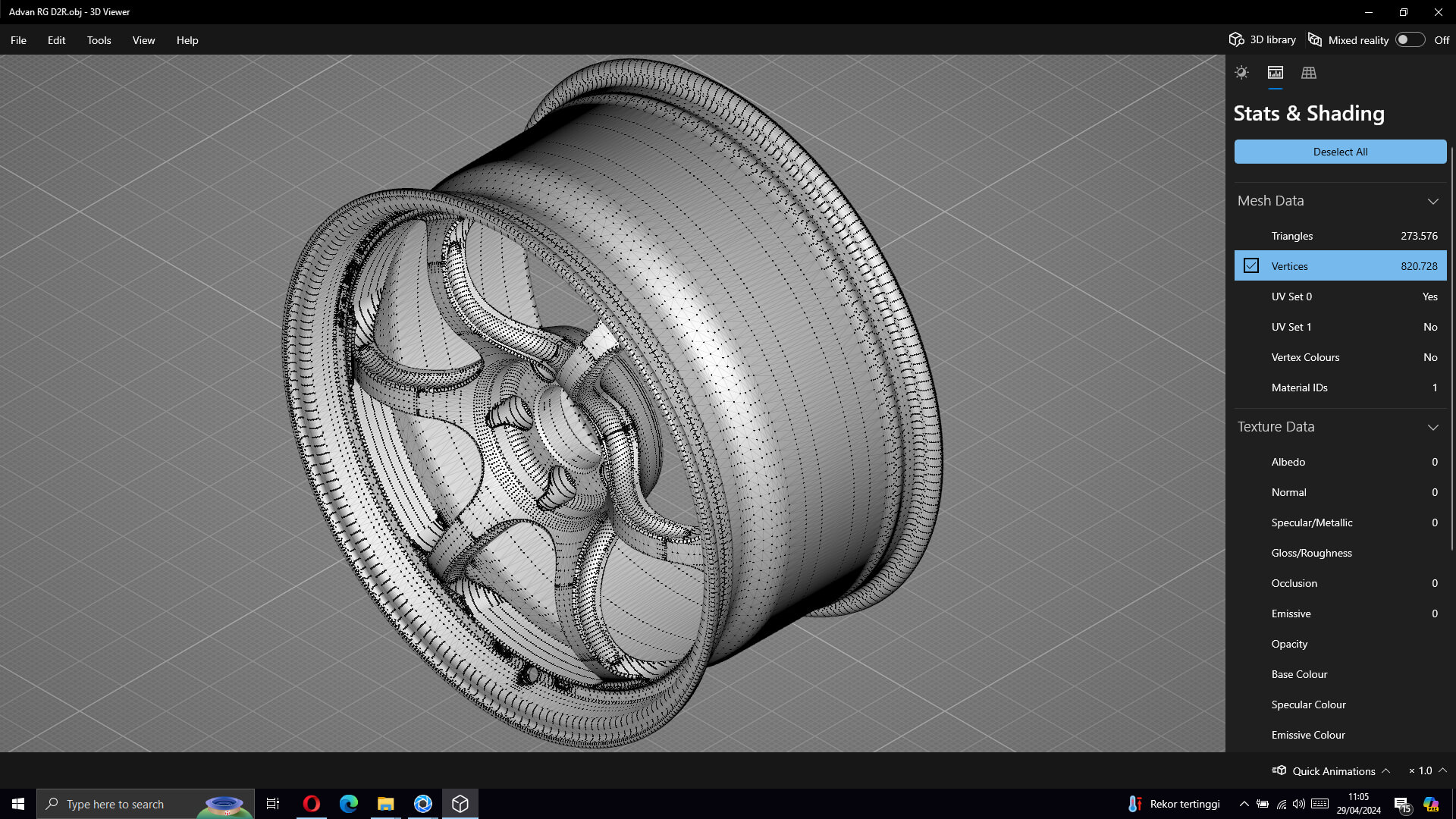Open File Explorer from the taskbar

385,804
